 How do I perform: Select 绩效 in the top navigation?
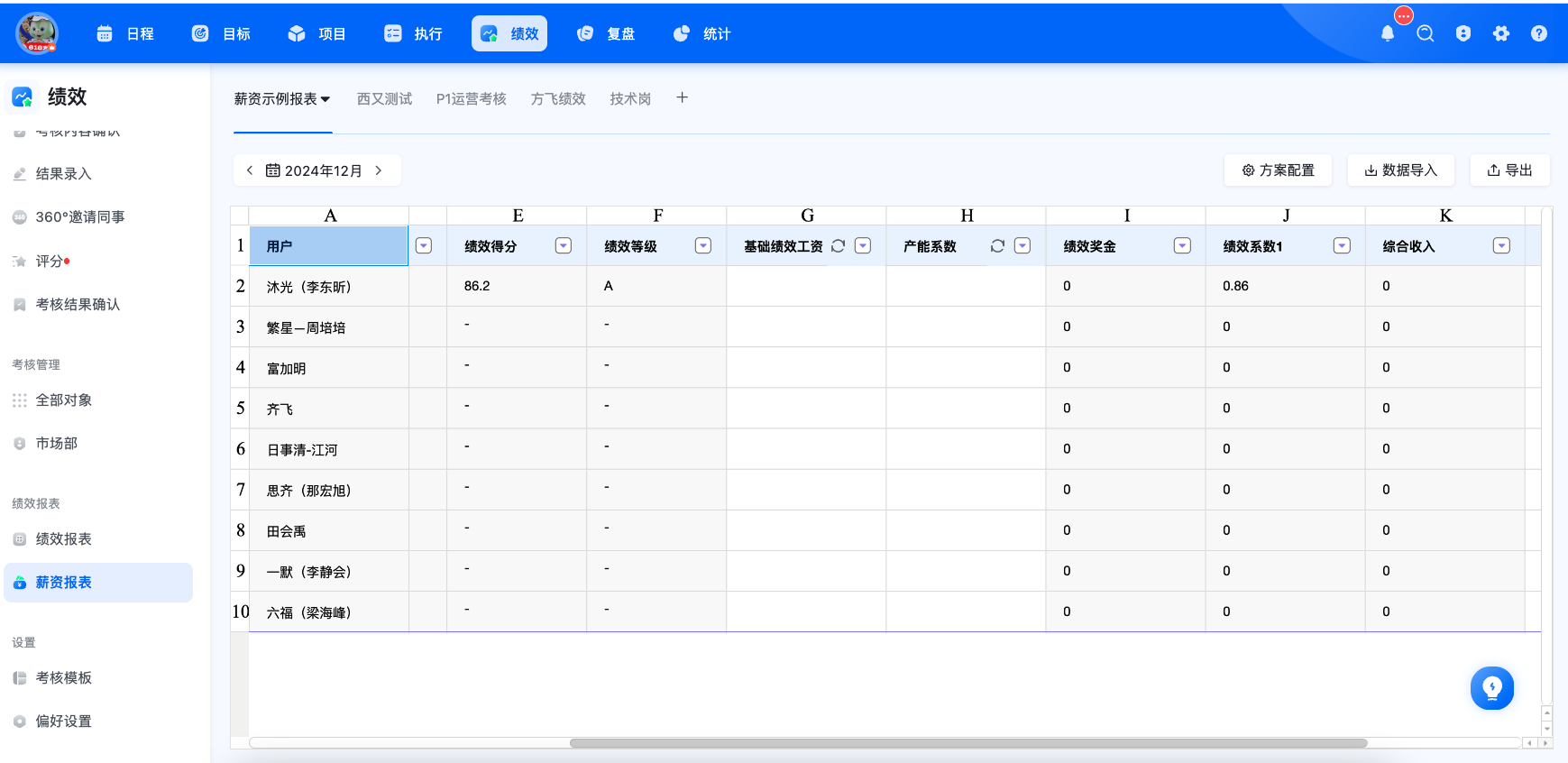(509, 33)
